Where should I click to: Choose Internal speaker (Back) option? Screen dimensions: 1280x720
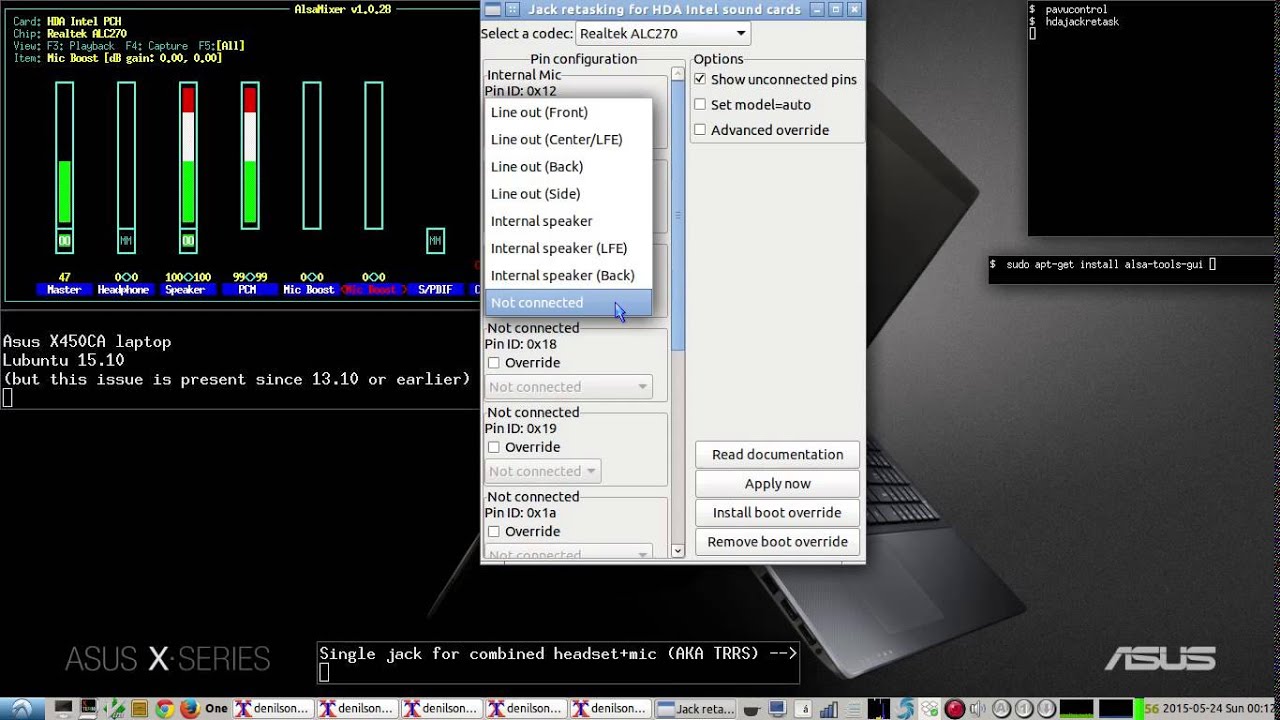568,275
